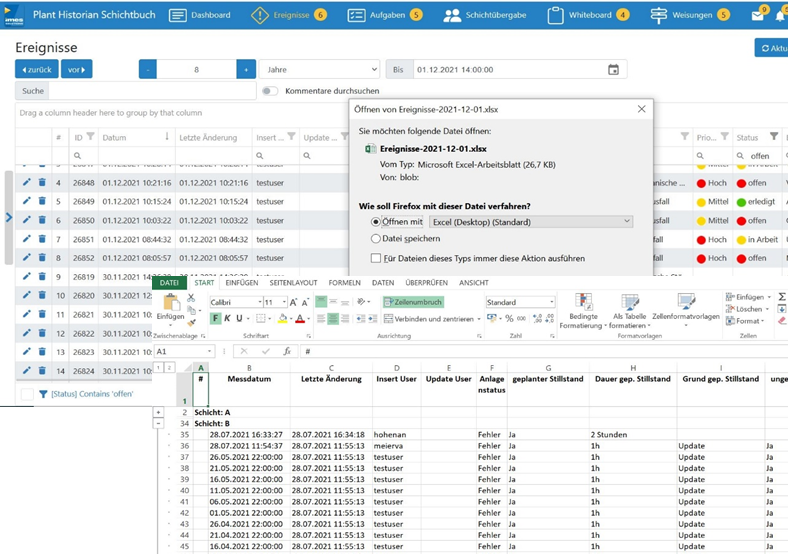Open Zellenformatvorlagen gallery

[x=686, y=311]
